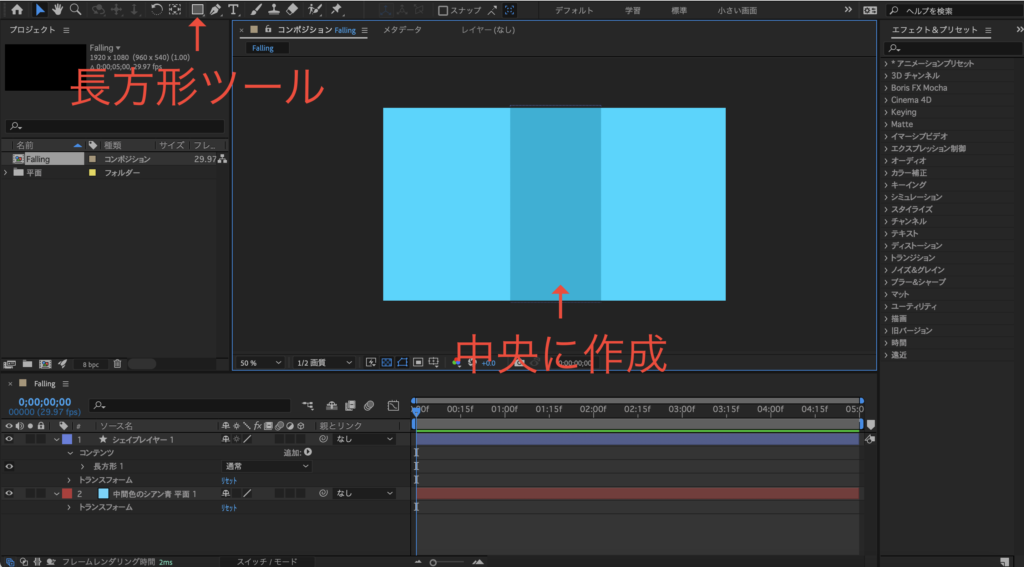The height and width of the screenshot is (567, 1024).
Task: Select the Eraser tool
Action: (x=292, y=10)
